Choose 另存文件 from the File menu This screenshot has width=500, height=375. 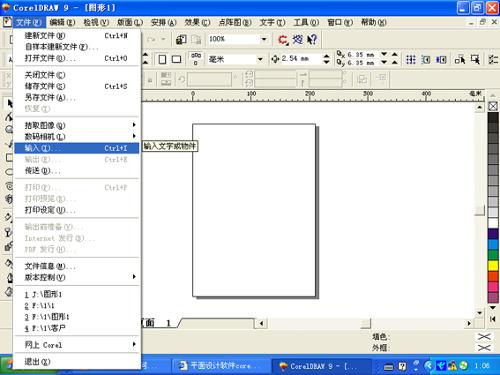click(x=77, y=97)
